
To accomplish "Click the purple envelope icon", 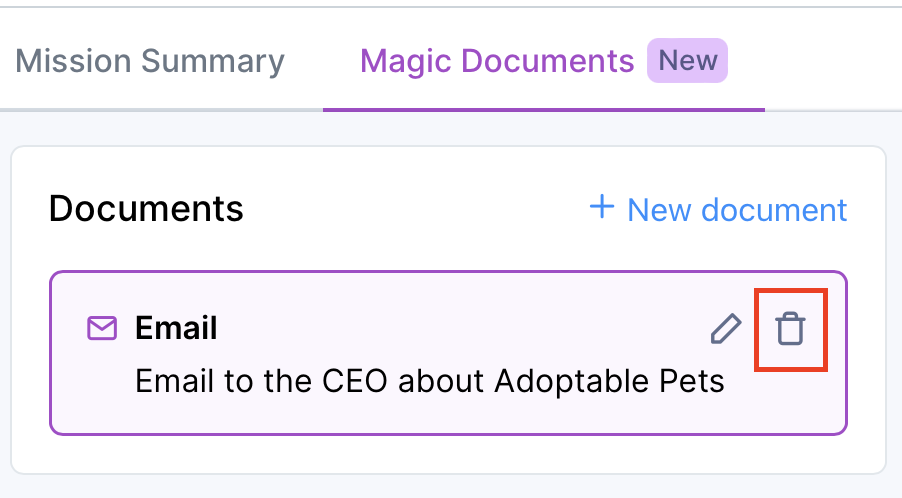I will coord(101,328).
